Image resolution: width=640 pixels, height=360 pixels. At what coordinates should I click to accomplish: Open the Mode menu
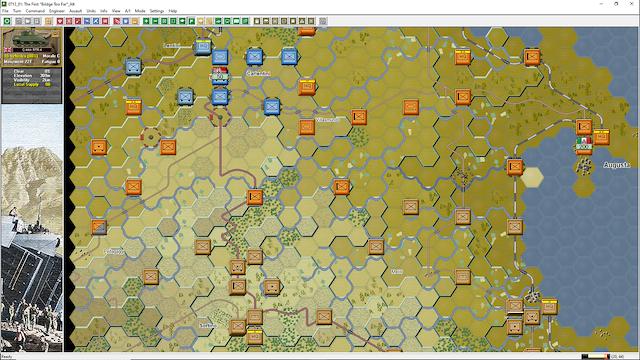pos(140,11)
